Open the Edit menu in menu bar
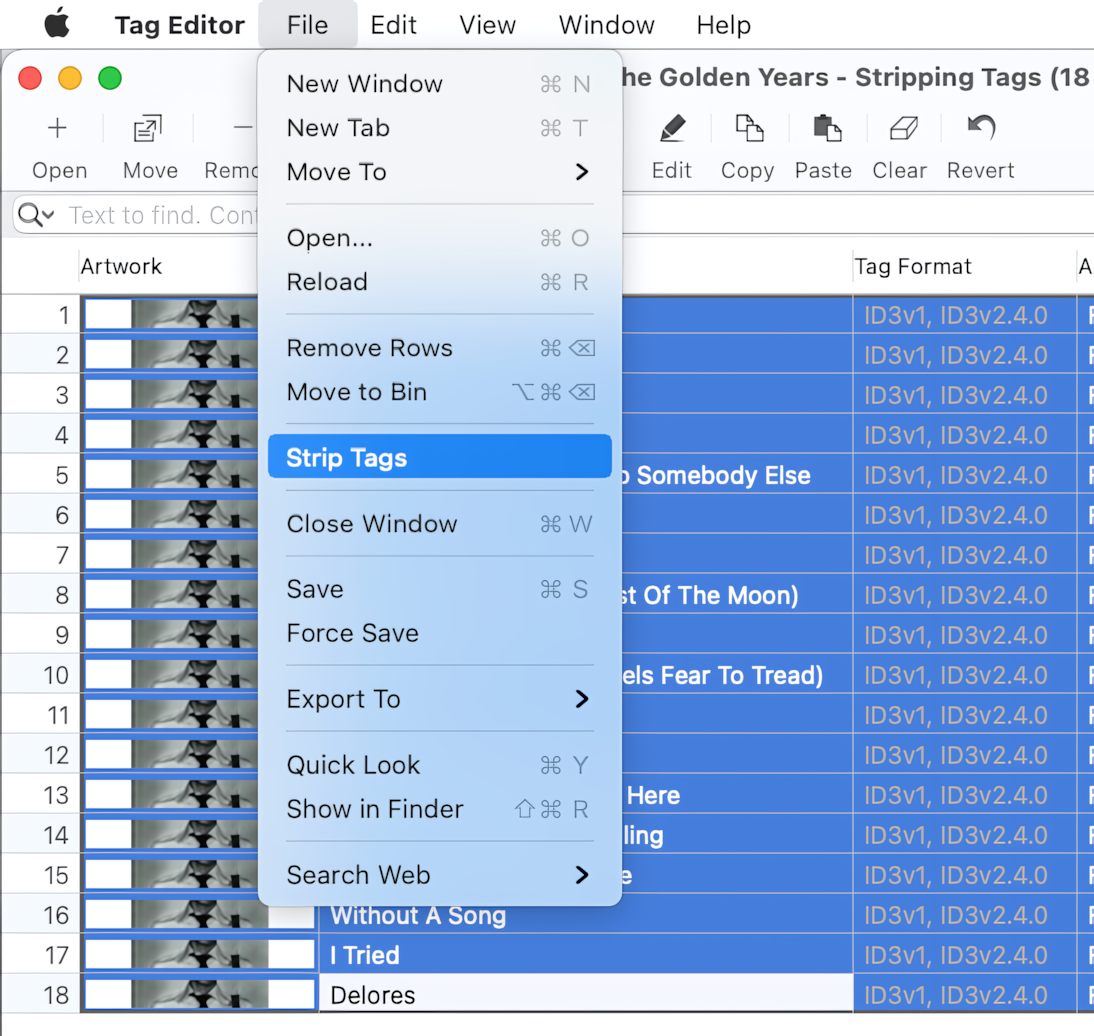 pos(394,25)
